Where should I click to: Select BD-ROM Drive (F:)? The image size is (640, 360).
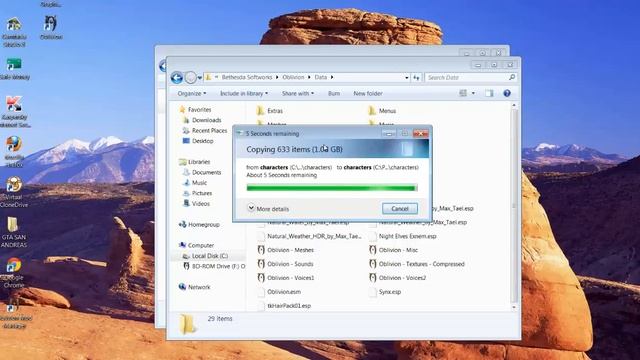coord(214,266)
